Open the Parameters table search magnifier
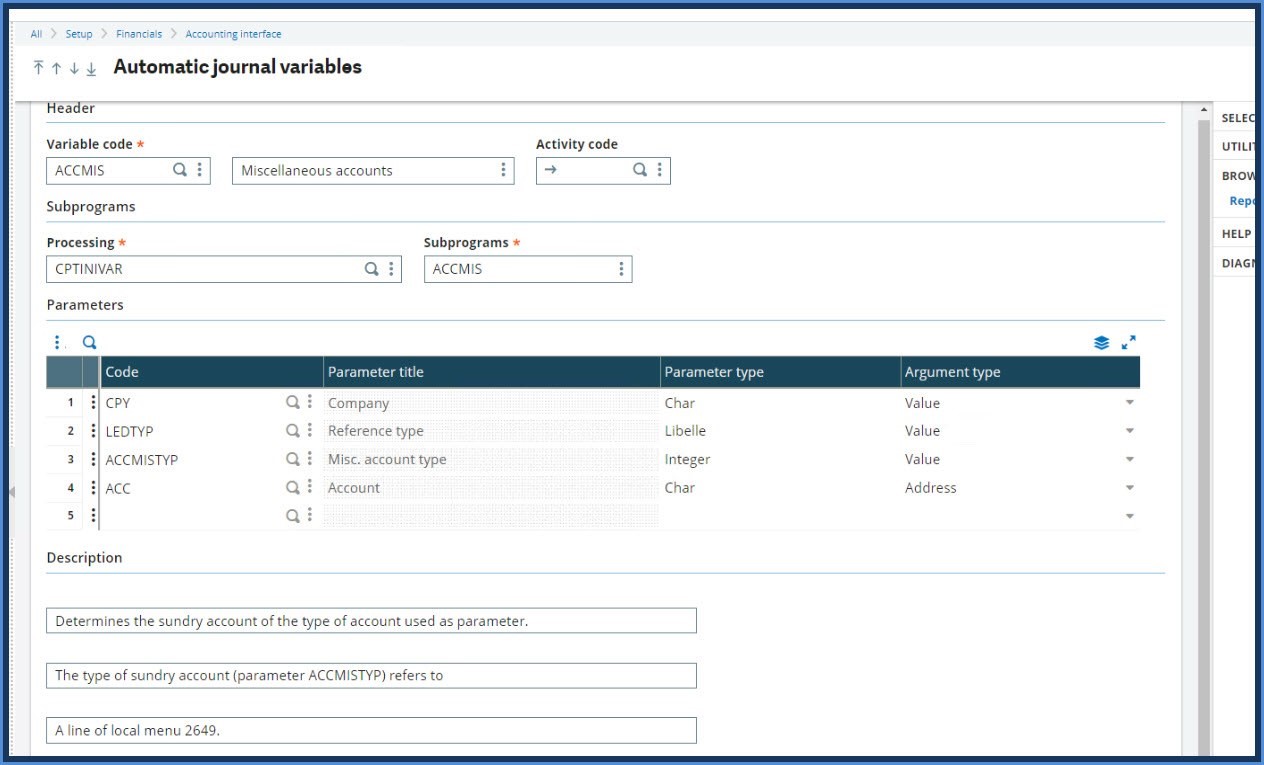Screen dimensions: 1264x765 [x=89, y=342]
